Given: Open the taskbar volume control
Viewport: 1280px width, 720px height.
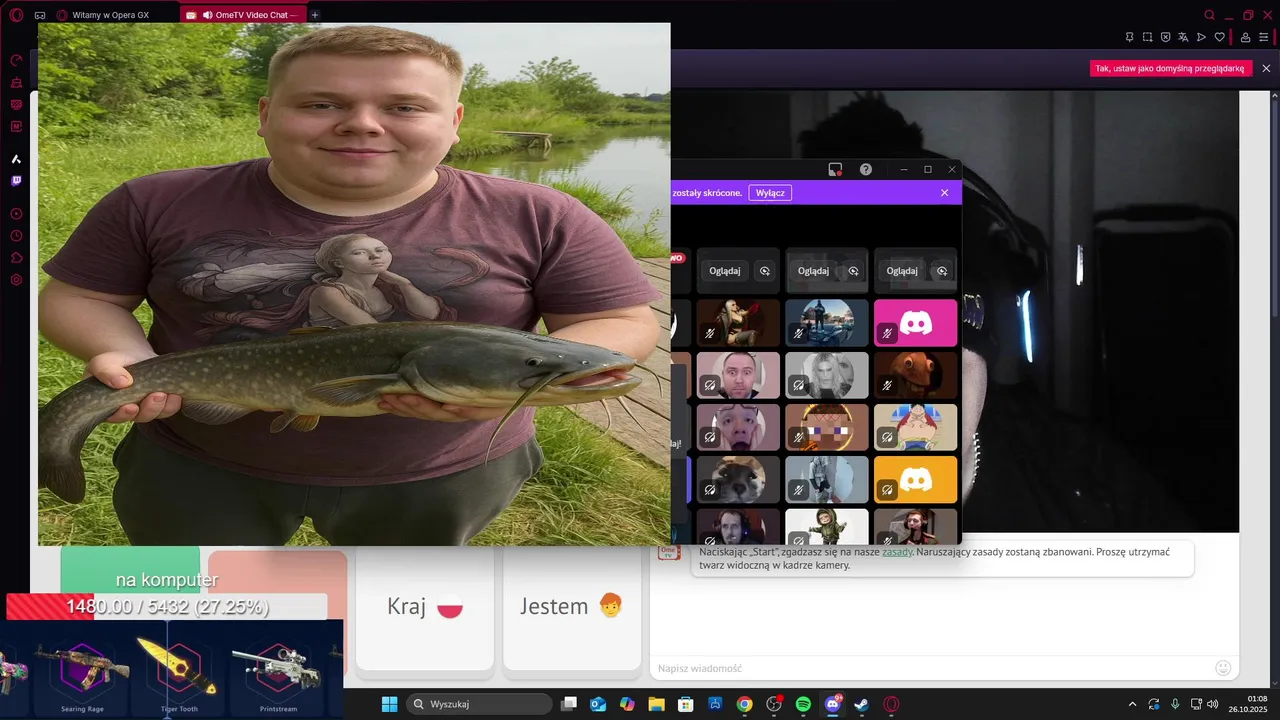Looking at the screenshot, I should (1213, 704).
